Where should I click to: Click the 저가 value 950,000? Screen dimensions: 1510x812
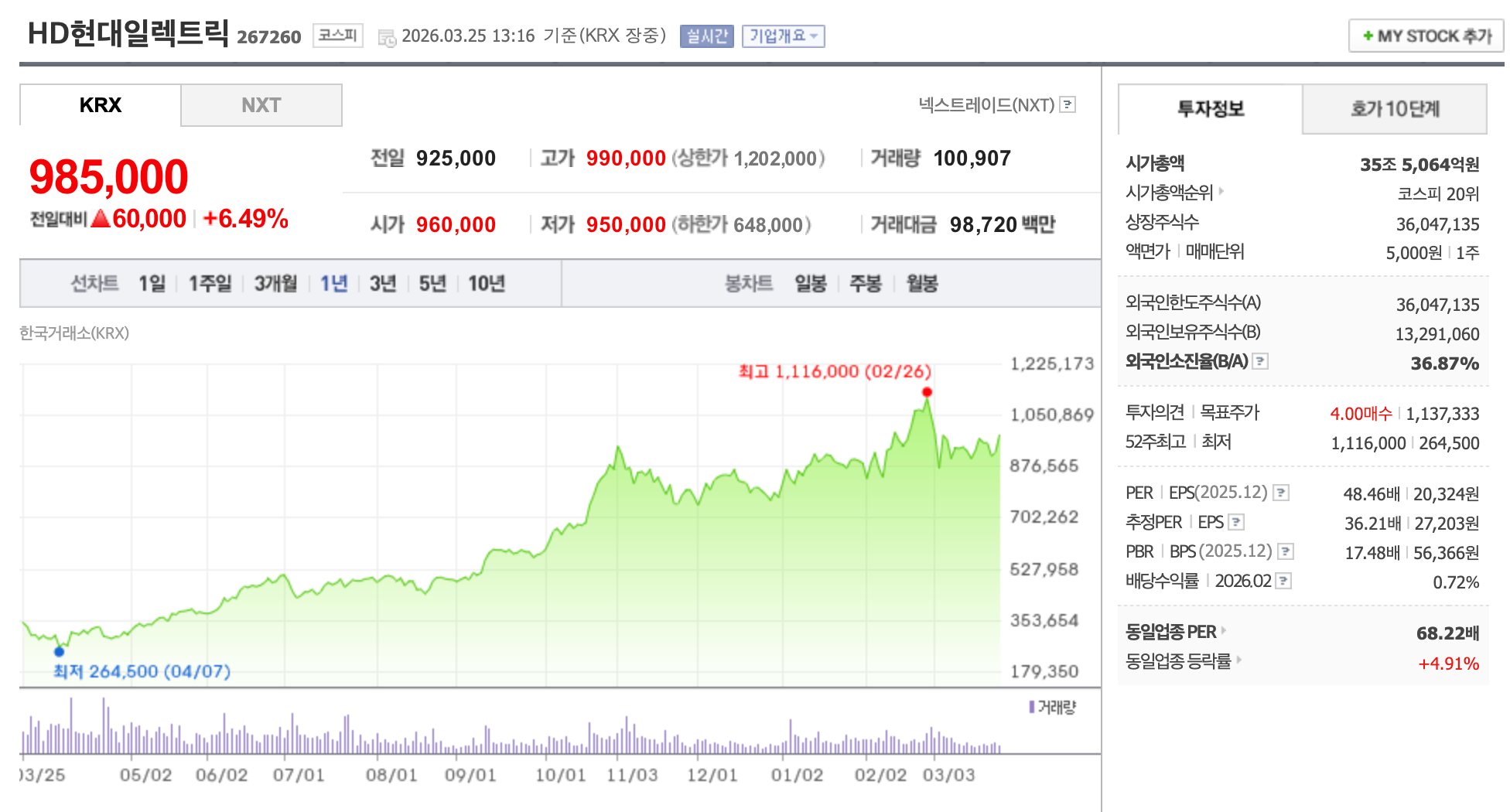coord(626,225)
